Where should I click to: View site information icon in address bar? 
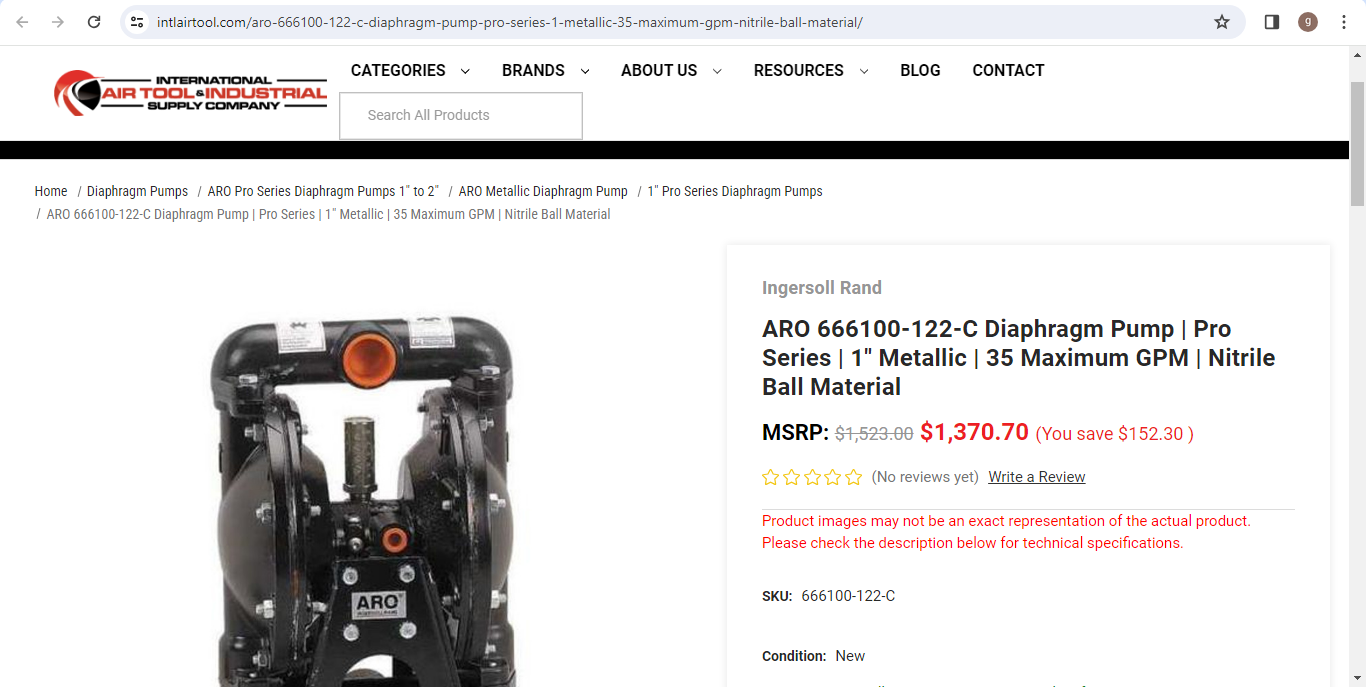tap(138, 22)
